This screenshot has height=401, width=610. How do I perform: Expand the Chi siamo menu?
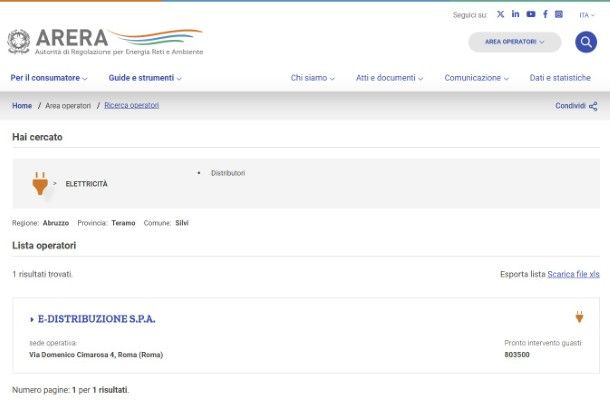tap(312, 78)
